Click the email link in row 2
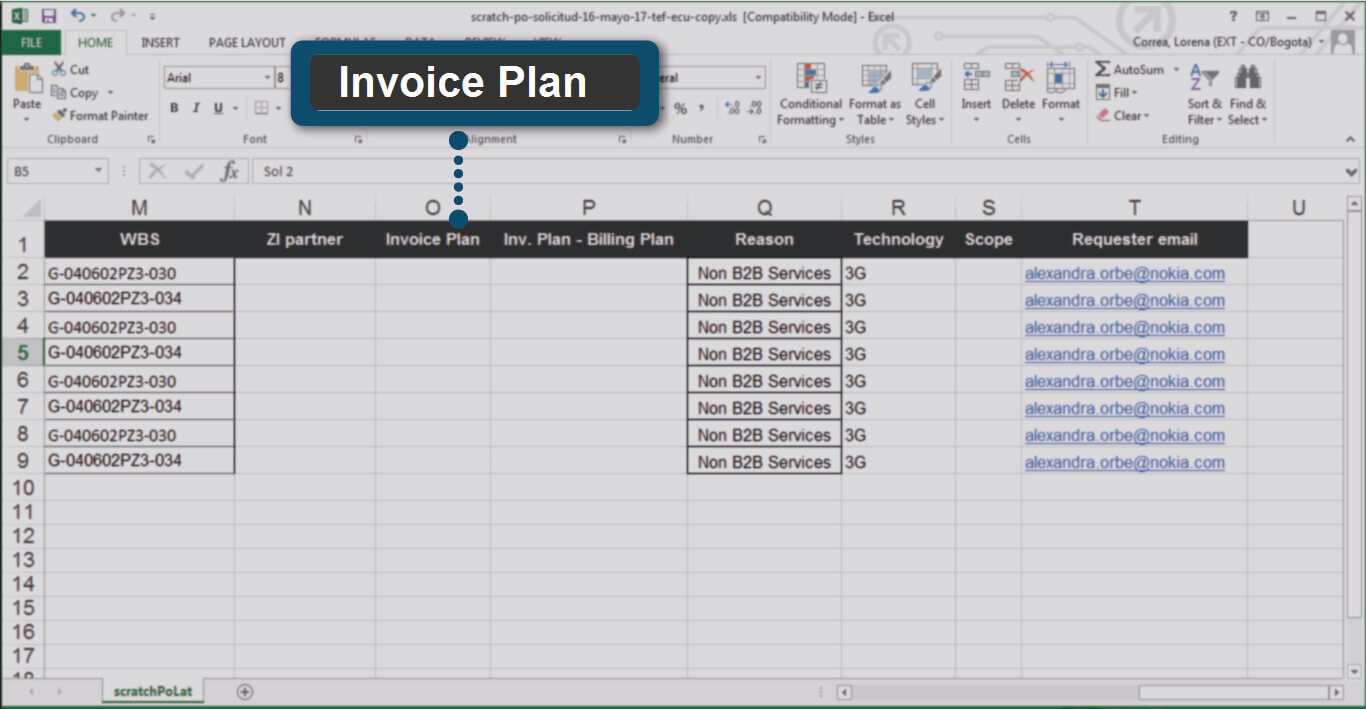 1124,274
